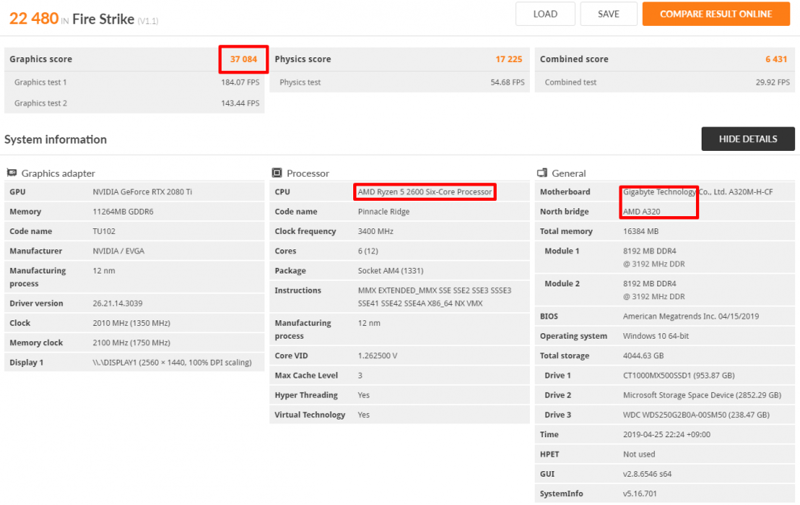Click Combined test result 29.92 FPS
Image resolution: width=800 pixels, height=505 pixels.
click(772, 82)
